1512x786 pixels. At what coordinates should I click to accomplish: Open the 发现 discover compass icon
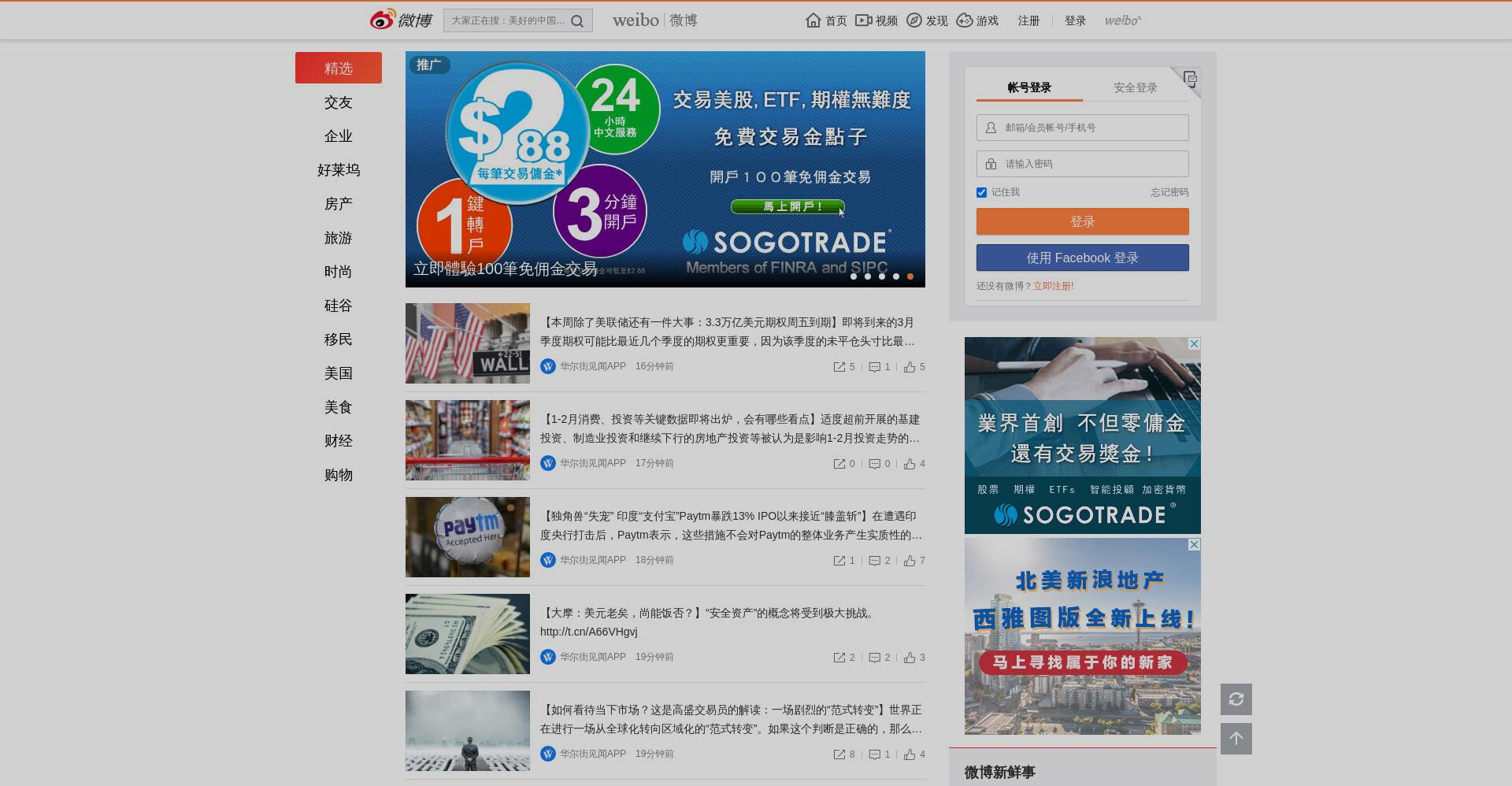(914, 20)
